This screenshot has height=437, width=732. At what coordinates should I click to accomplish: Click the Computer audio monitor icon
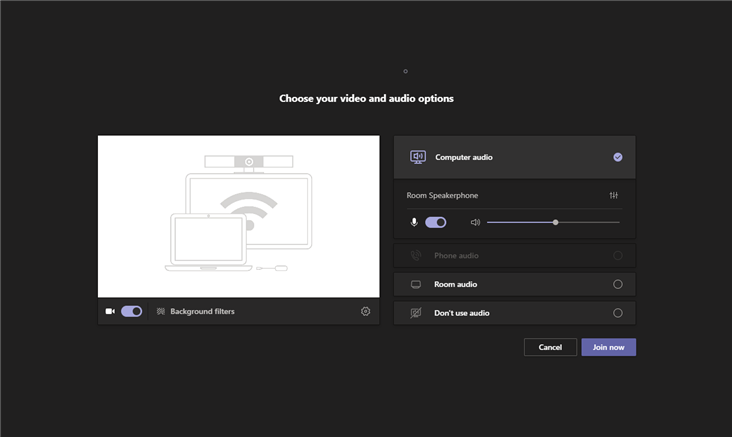point(418,157)
